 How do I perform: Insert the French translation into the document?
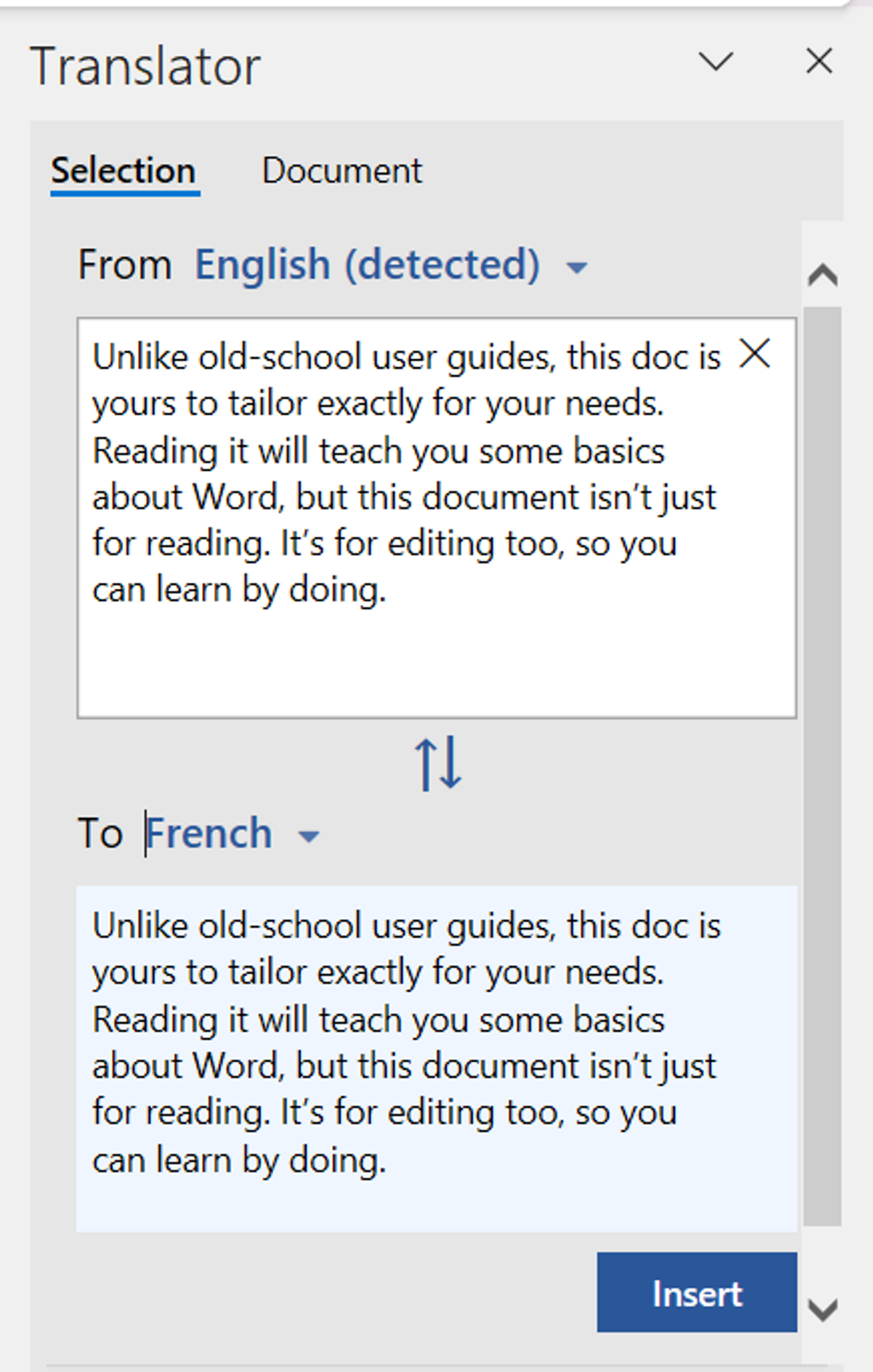(696, 1293)
